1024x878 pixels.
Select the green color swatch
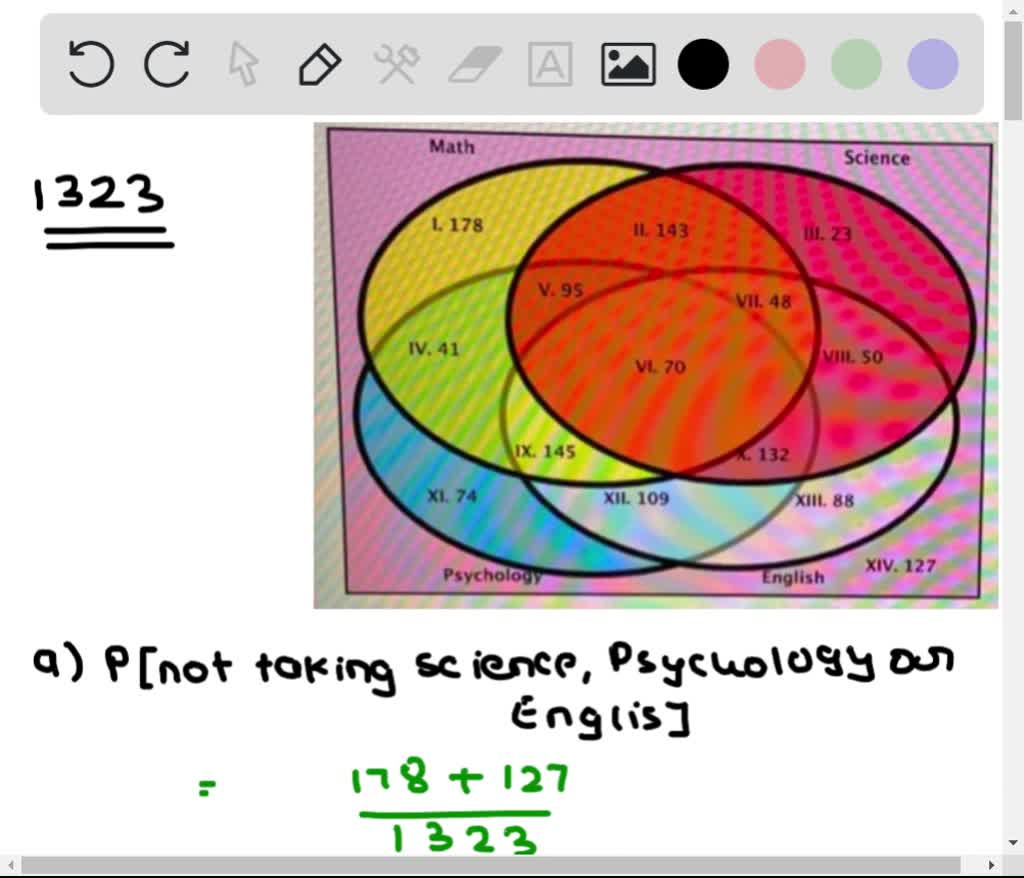point(856,64)
